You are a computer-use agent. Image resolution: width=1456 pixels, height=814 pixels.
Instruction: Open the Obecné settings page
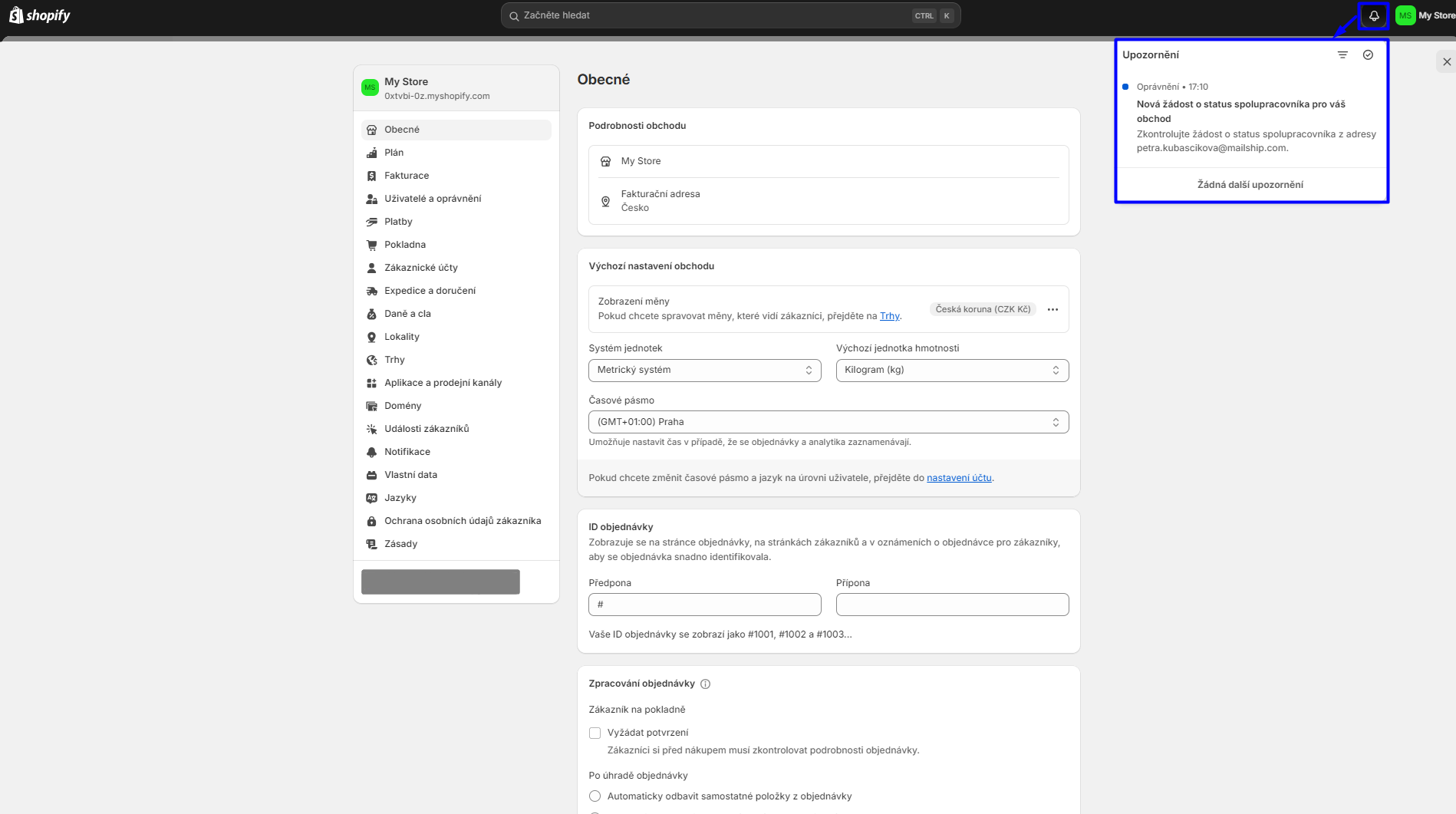click(x=456, y=130)
